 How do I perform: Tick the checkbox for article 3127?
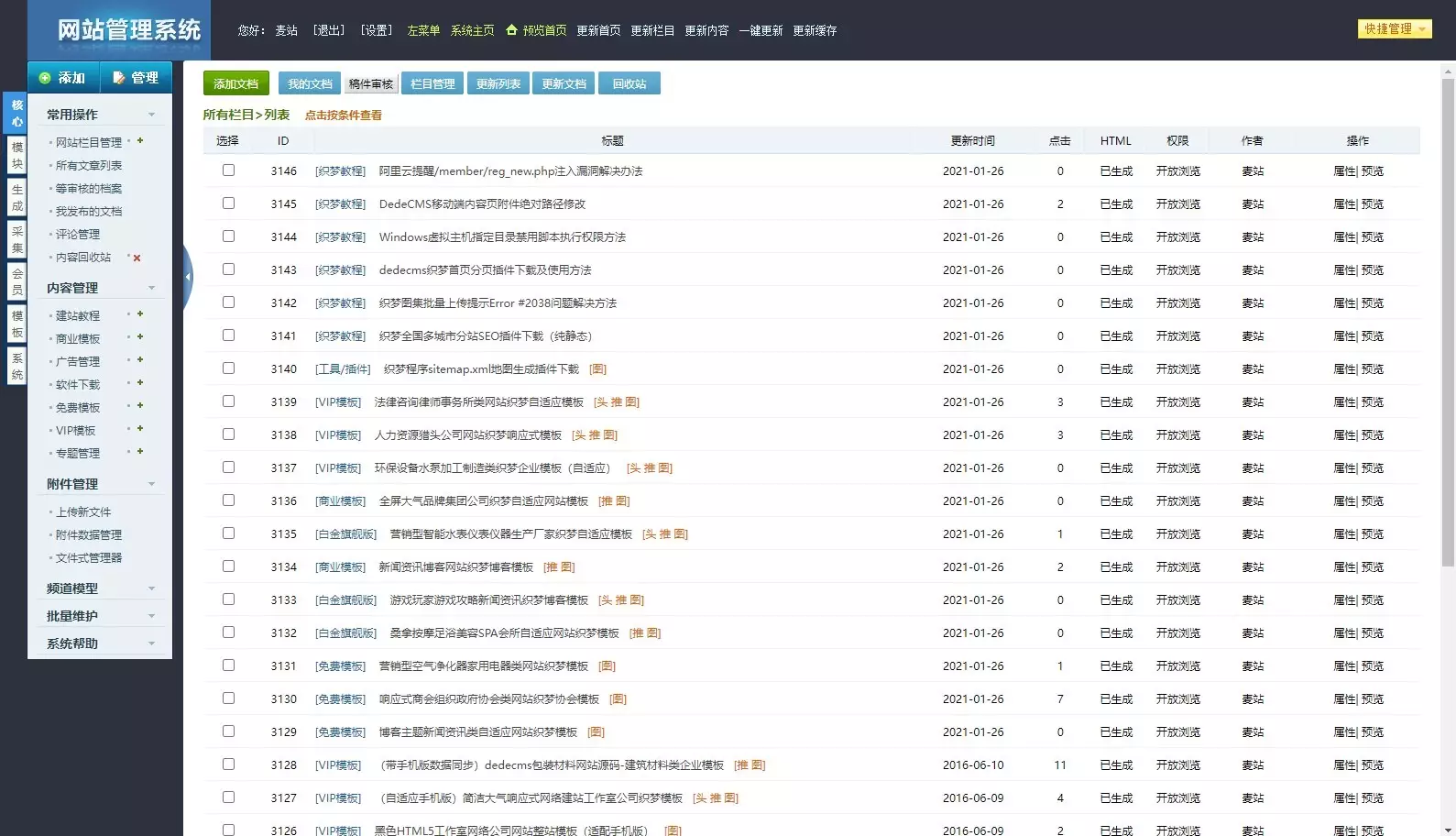coord(228,797)
